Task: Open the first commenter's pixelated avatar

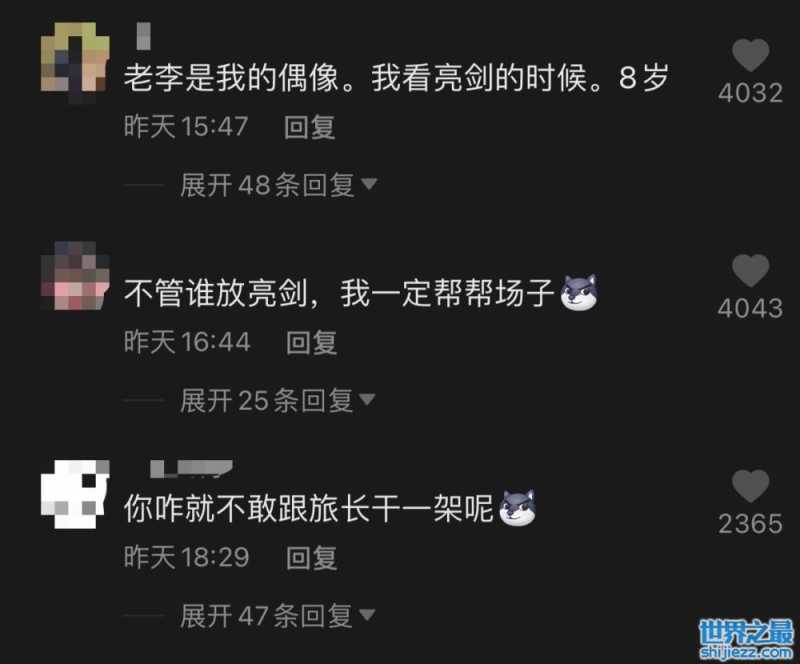Action: coord(75,58)
